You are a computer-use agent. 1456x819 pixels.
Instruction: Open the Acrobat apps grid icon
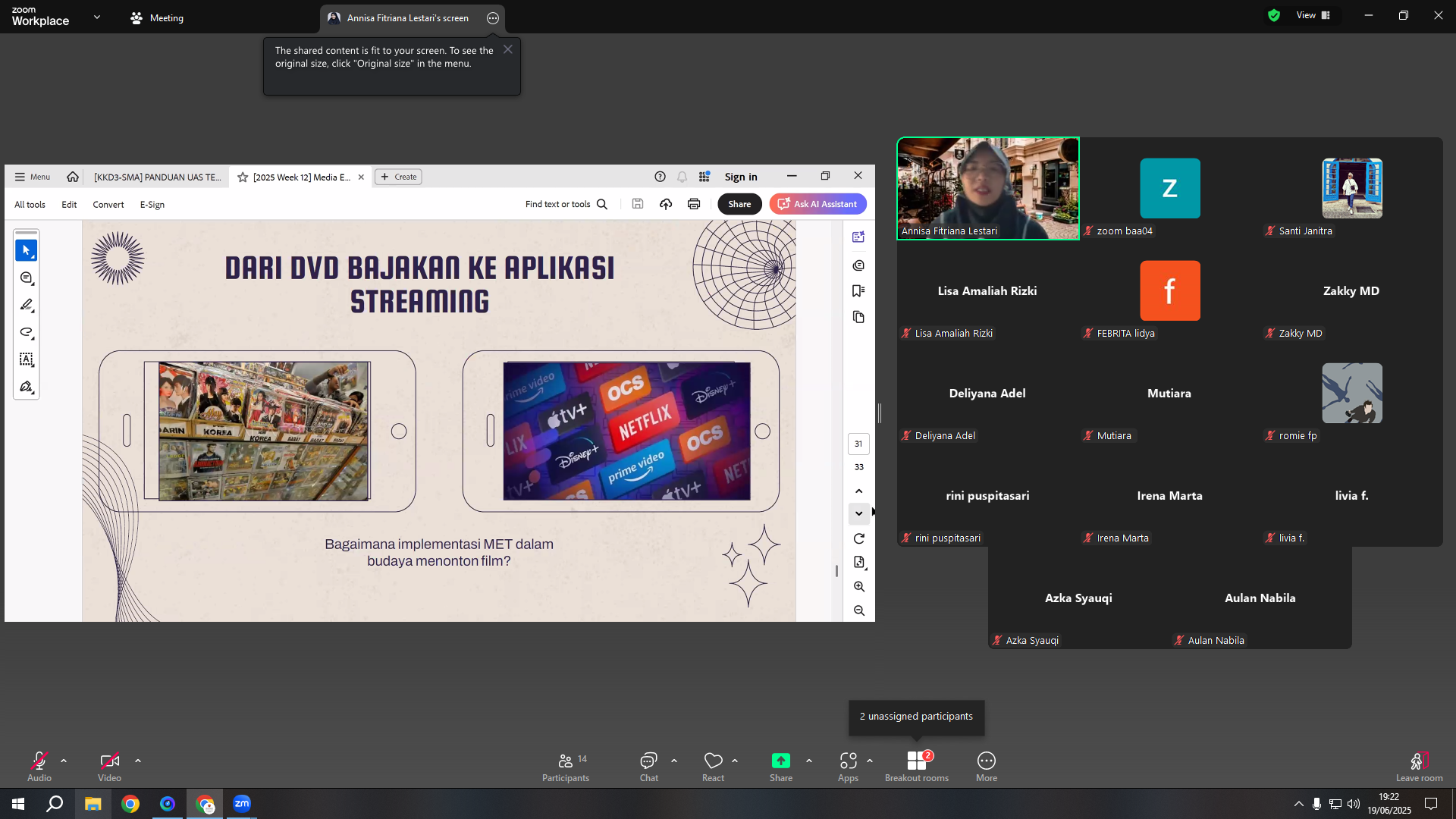(704, 177)
